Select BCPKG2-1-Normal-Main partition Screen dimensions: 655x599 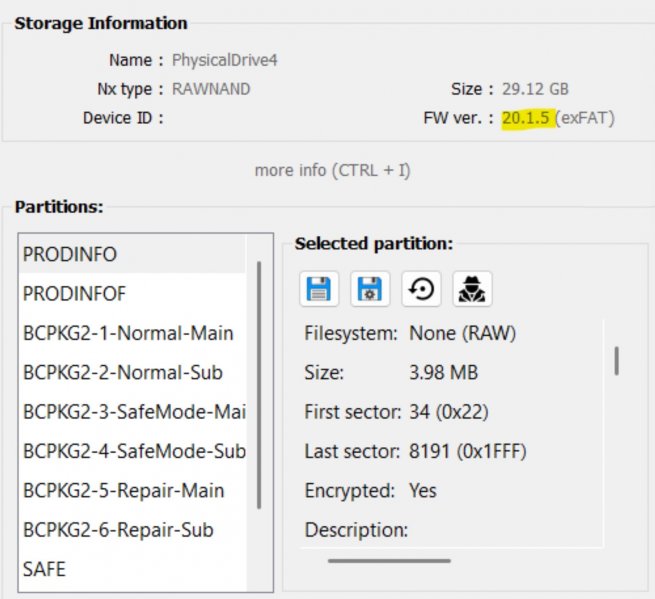click(x=128, y=333)
